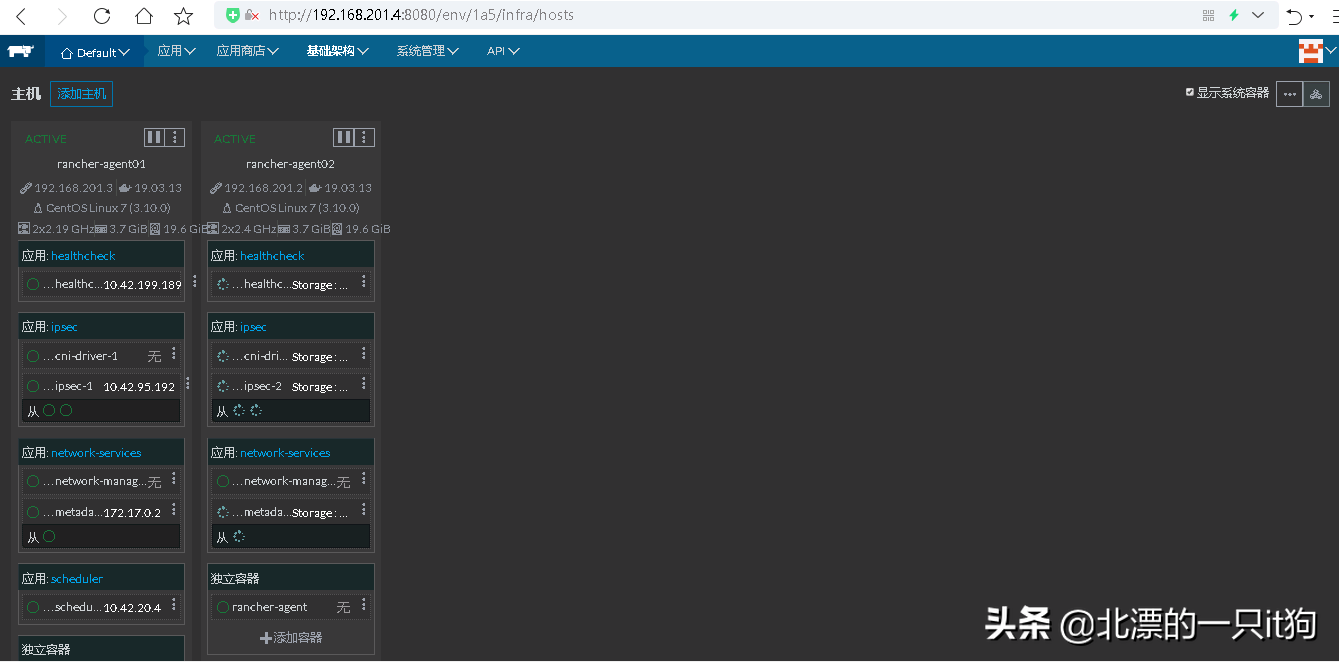
Task: Expand the user avatar dropdown
Action: point(1316,51)
